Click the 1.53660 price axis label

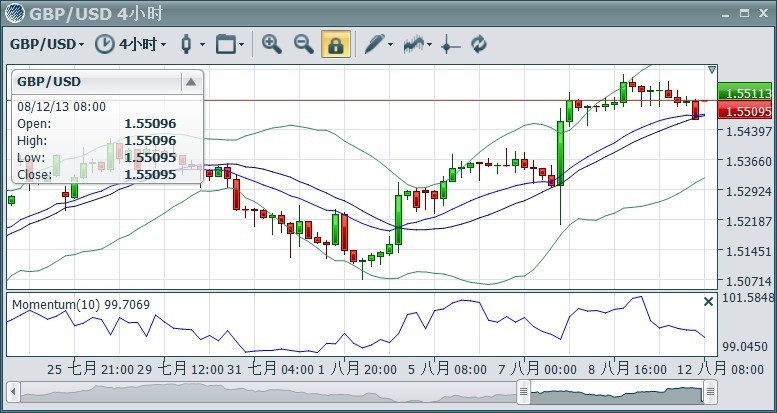click(748, 161)
